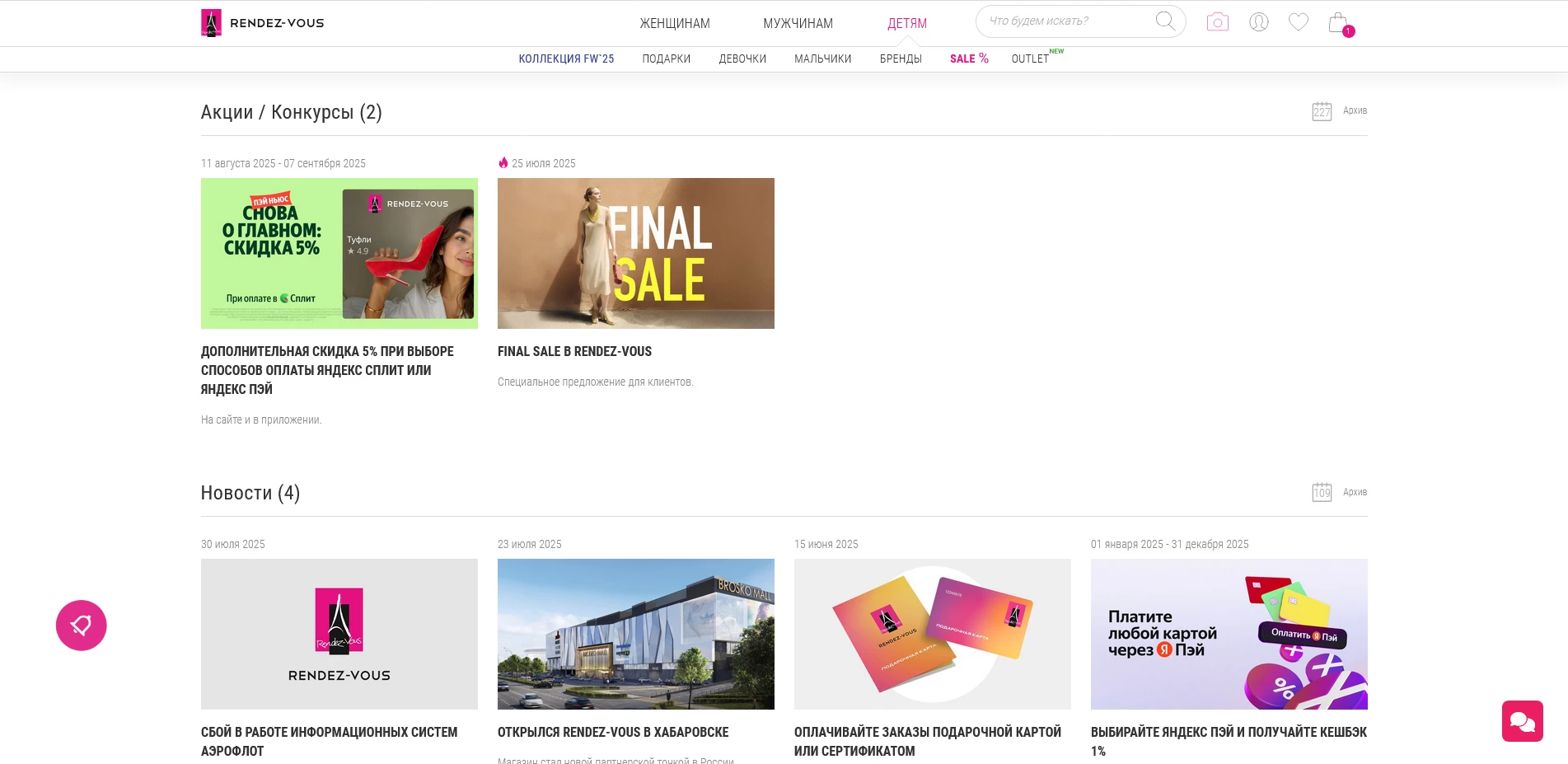Open the news archive calendar icon
This screenshot has height=764, width=1568.
pos(1322,493)
